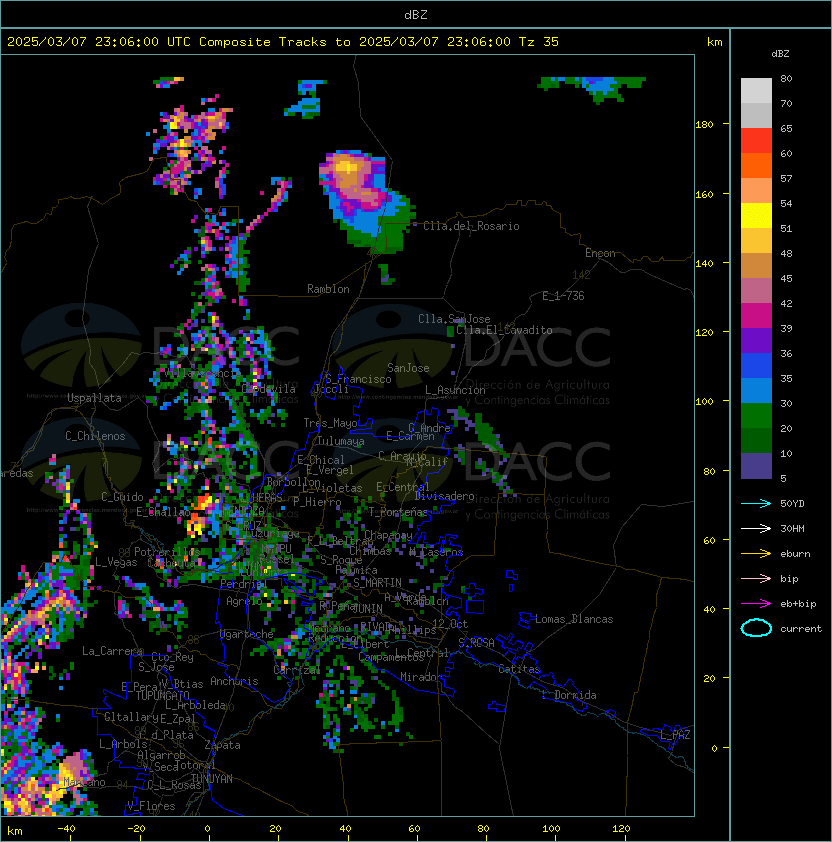This screenshot has height=842, width=832.
Task: Select the bright yellow 51-54 dBZ swatch
Action: tap(756, 216)
